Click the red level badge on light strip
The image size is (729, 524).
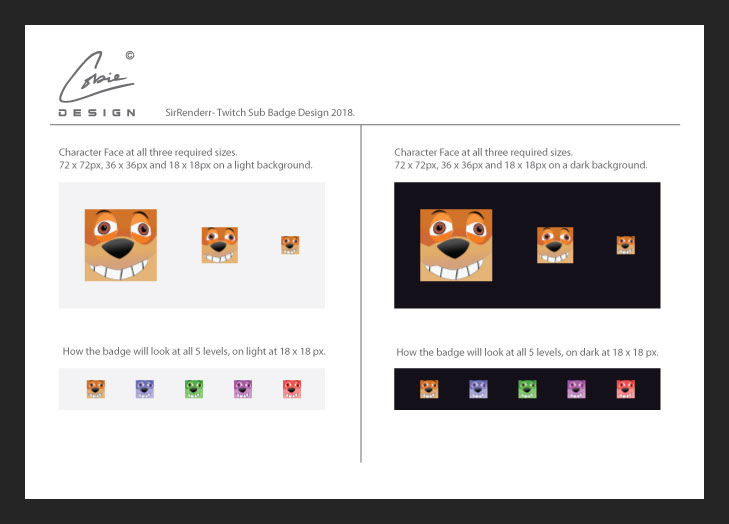(x=292, y=389)
